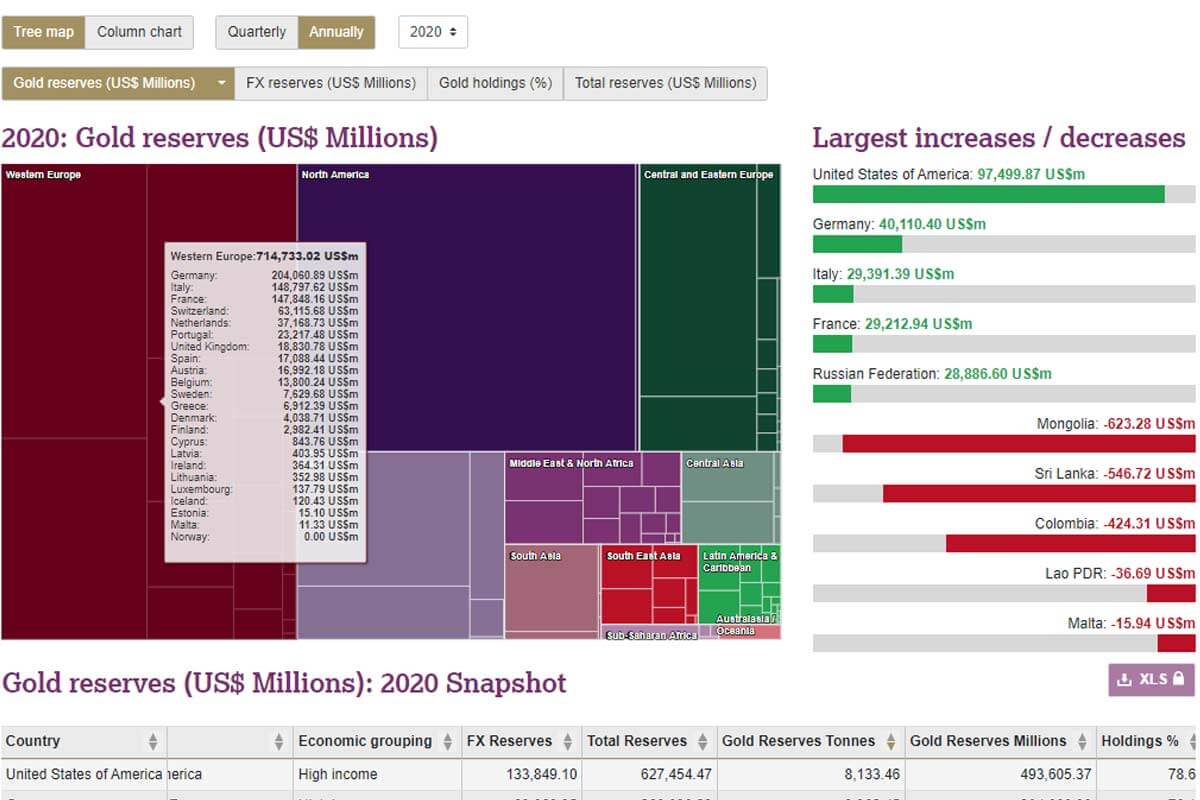Expand the year stepper to change year
This screenshot has height=800, width=1200.
[454, 31]
